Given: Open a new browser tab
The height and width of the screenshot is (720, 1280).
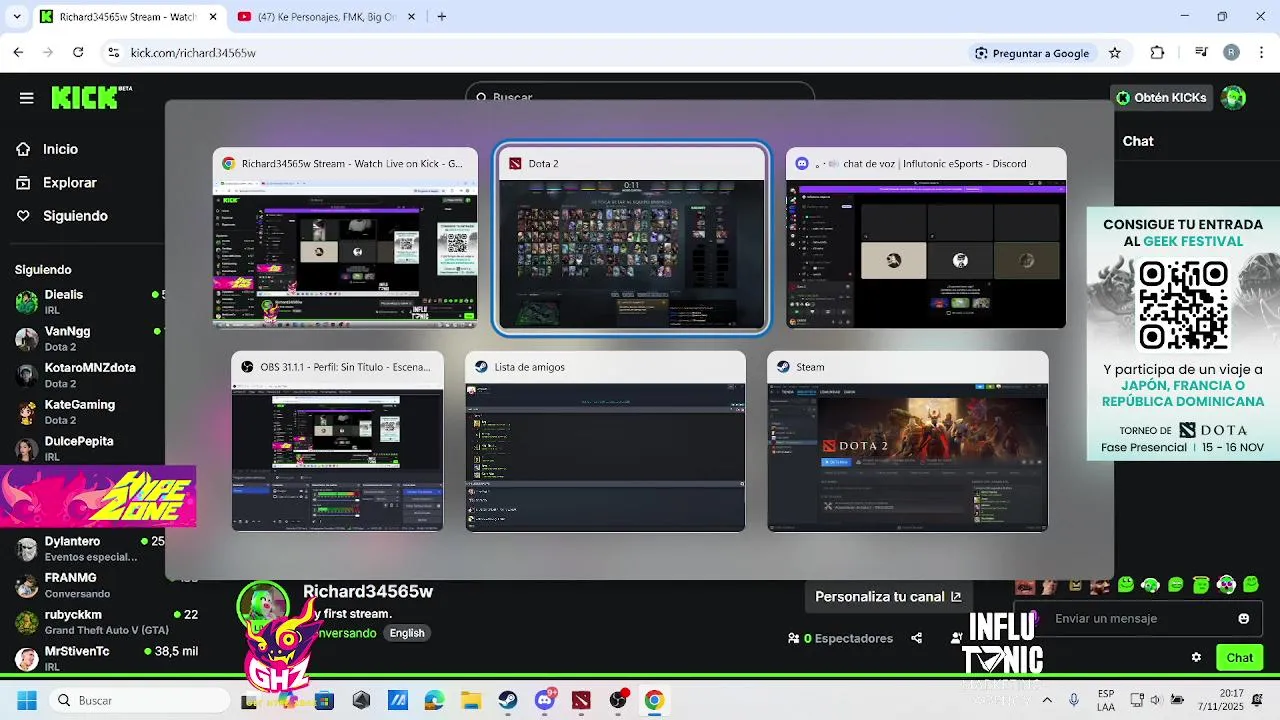Looking at the screenshot, I should (x=442, y=16).
